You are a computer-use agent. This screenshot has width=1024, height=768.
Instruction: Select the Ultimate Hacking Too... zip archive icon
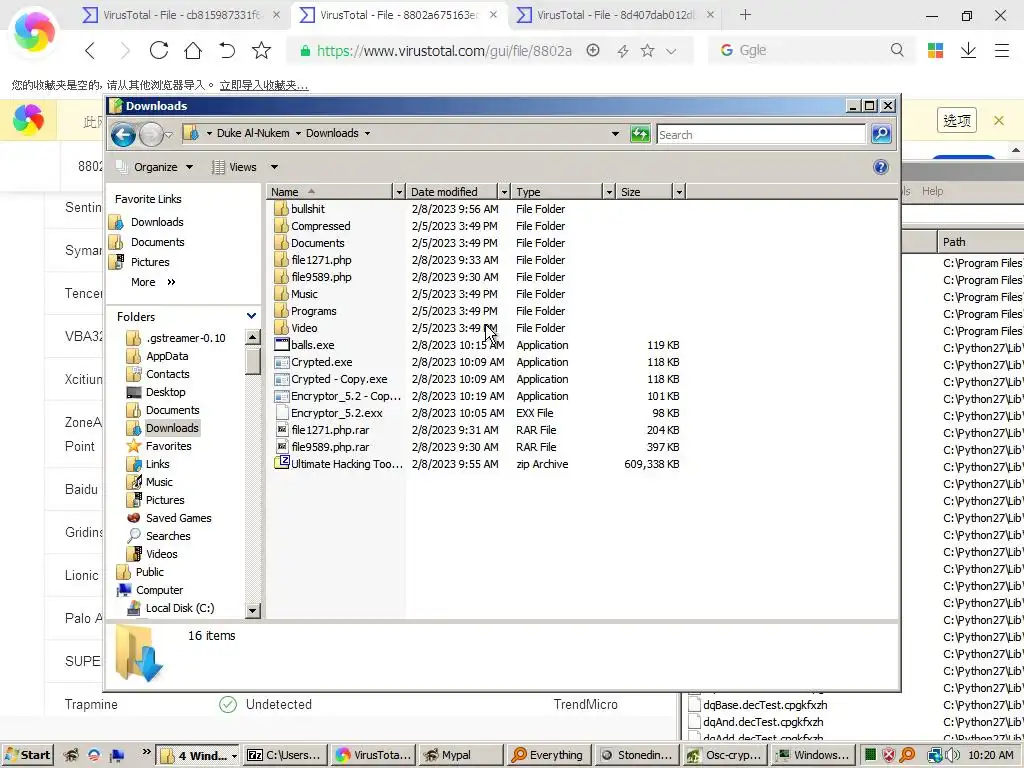coord(281,464)
